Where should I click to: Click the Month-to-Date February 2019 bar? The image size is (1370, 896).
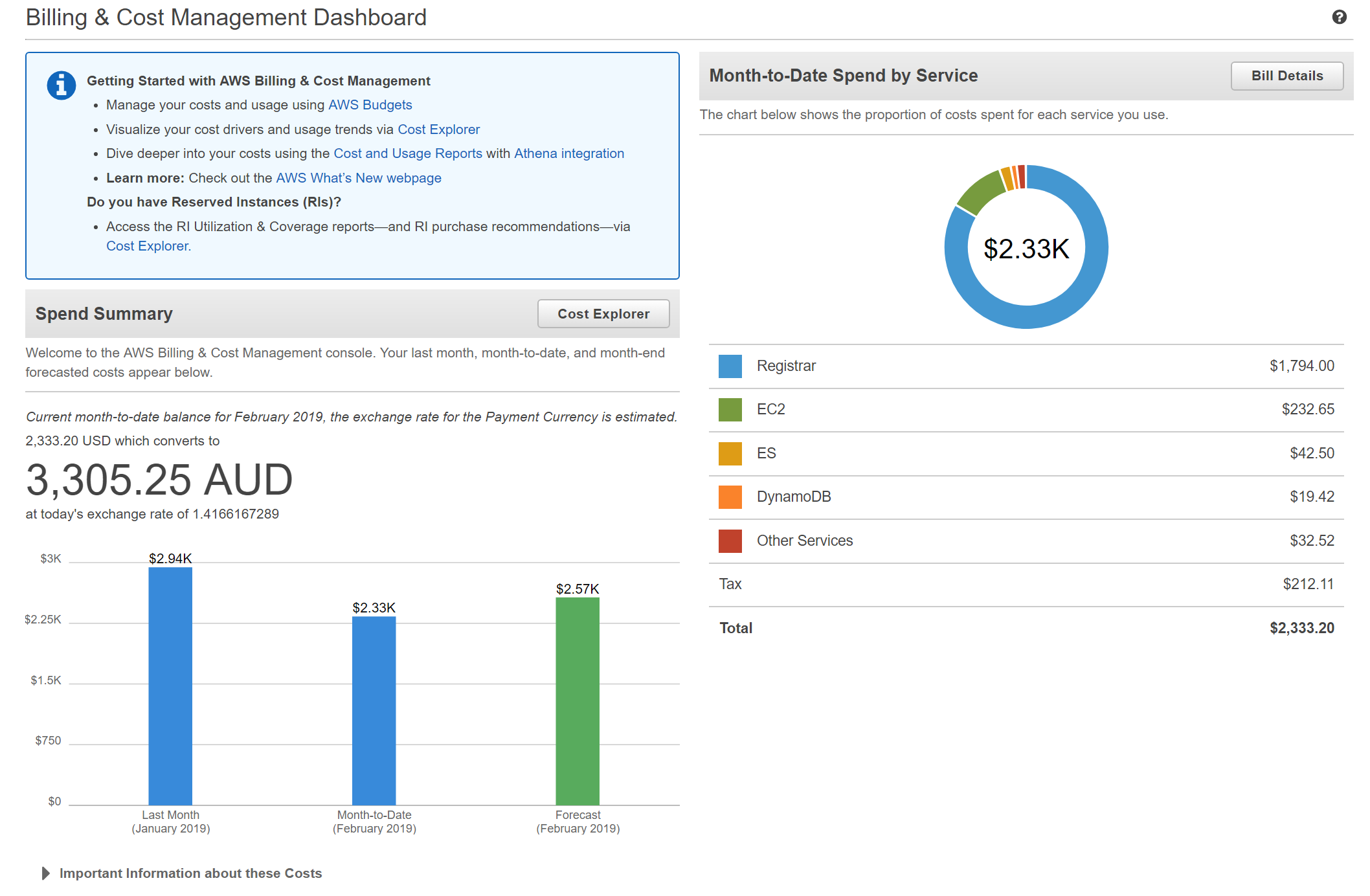[x=374, y=711]
